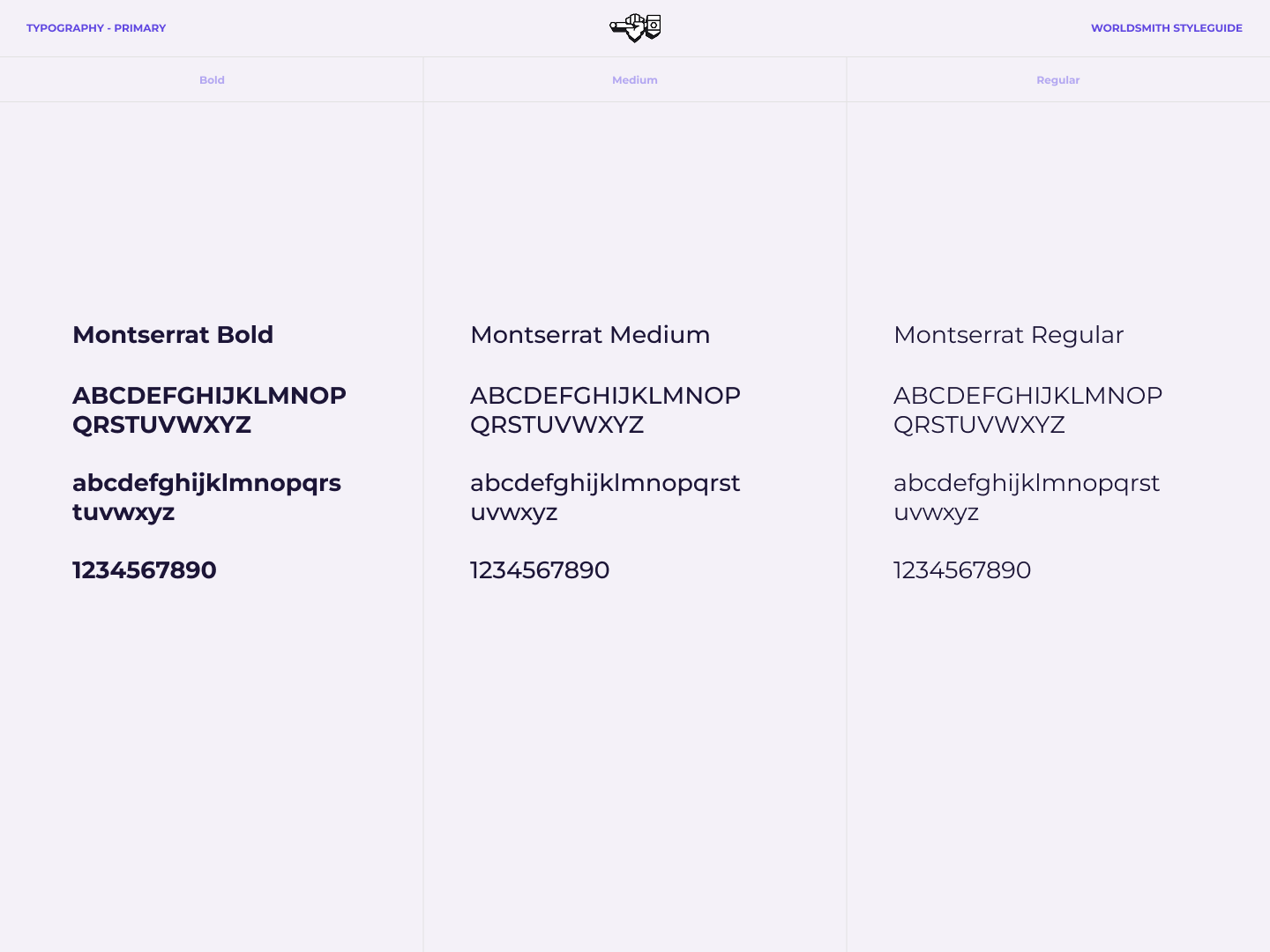This screenshot has width=1270, height=952.
Task: Select the Bold column heading
Action: (x=212, y=80)
